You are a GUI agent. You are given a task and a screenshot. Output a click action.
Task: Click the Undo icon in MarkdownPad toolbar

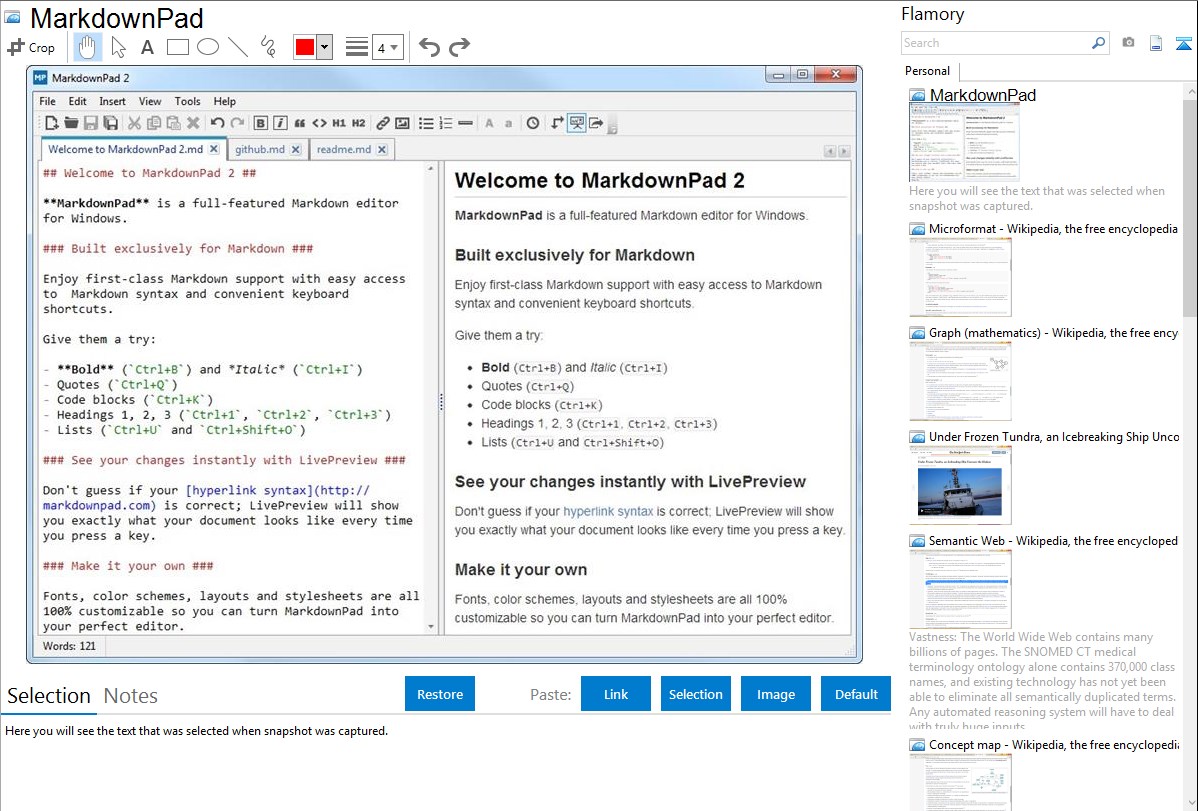(217, 123)
